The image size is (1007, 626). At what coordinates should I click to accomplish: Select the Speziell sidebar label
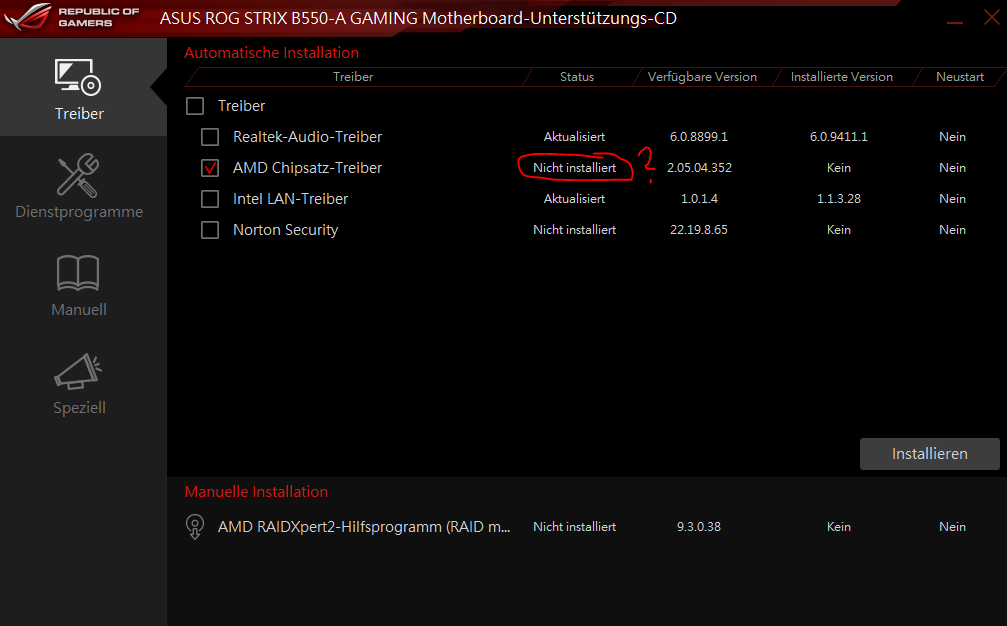point(79,408)
